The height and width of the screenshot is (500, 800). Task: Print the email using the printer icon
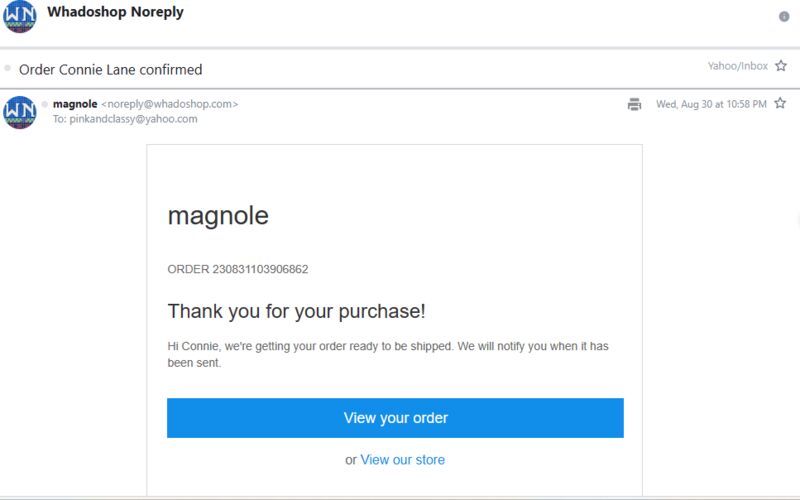[634, 104]
